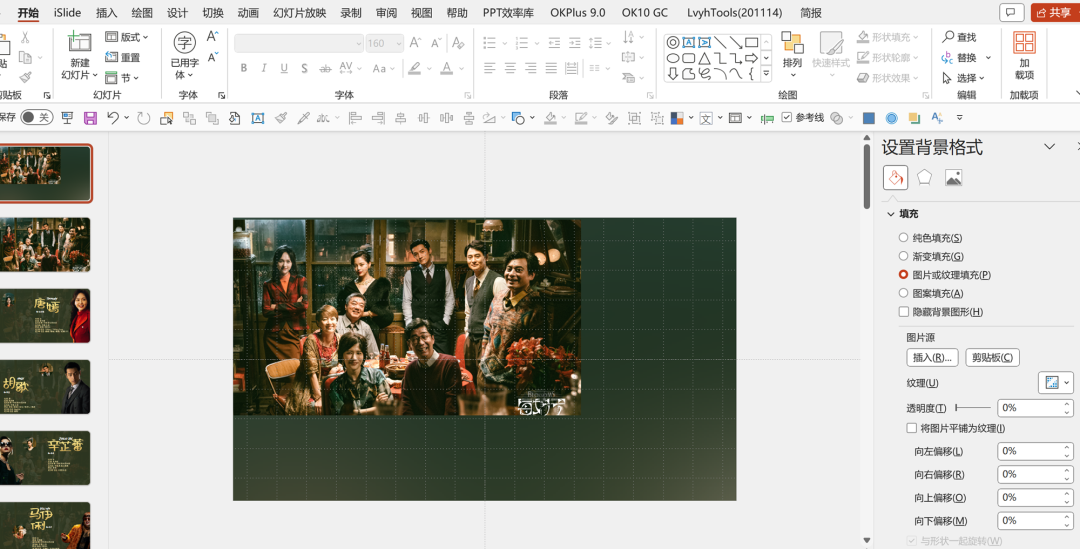Click the select objects icon in quick access toolbar
Screen dimensions: 1080x549
[166, 118]
